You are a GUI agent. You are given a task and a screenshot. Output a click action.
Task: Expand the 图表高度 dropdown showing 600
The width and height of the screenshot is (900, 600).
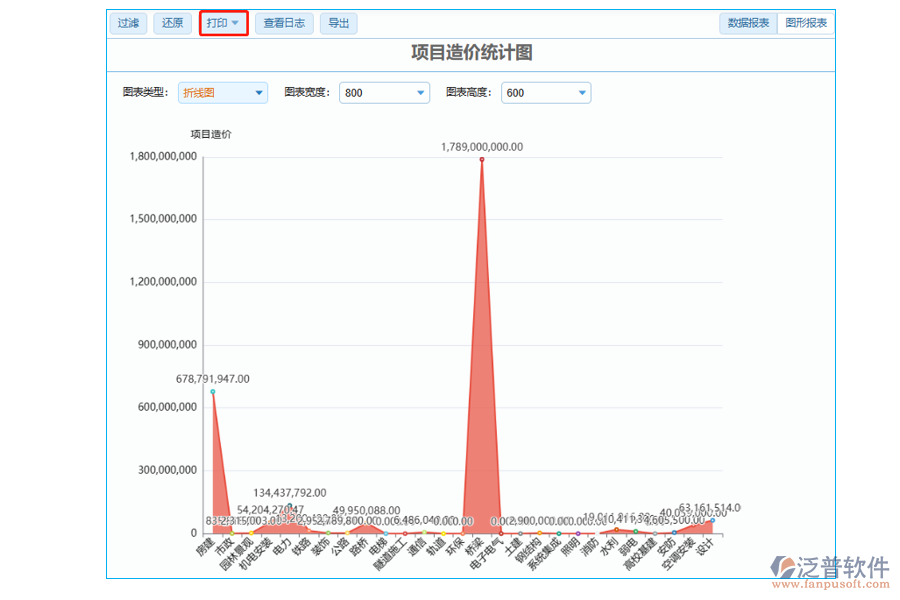coord(546,93)
